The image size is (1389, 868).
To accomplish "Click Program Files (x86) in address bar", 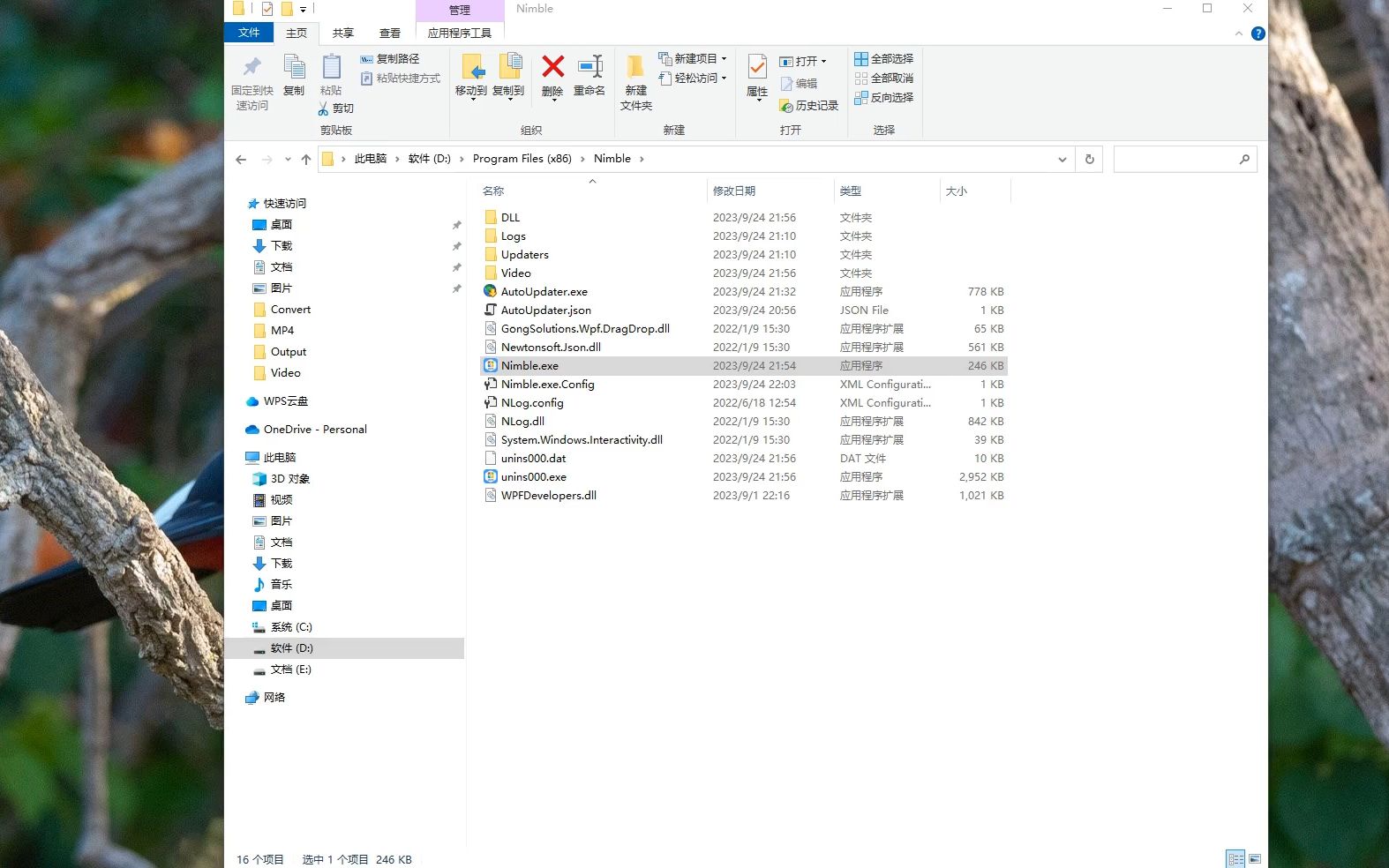I will tap(522, 159).
